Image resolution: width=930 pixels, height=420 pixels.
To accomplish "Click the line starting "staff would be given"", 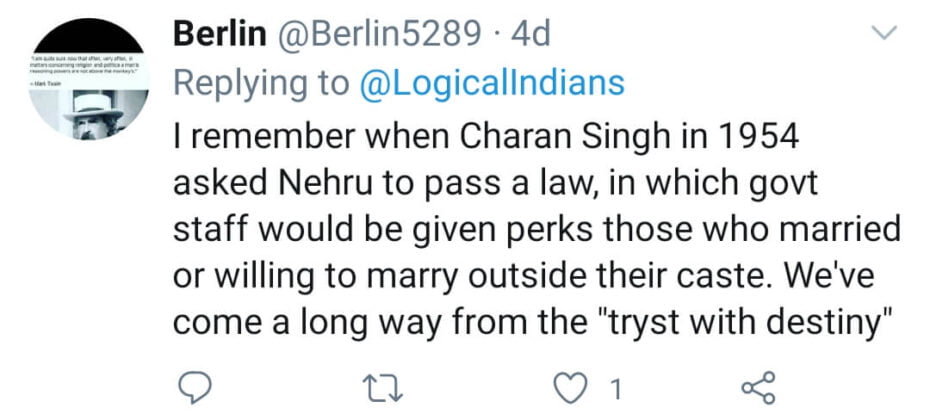I will [537, 229].
